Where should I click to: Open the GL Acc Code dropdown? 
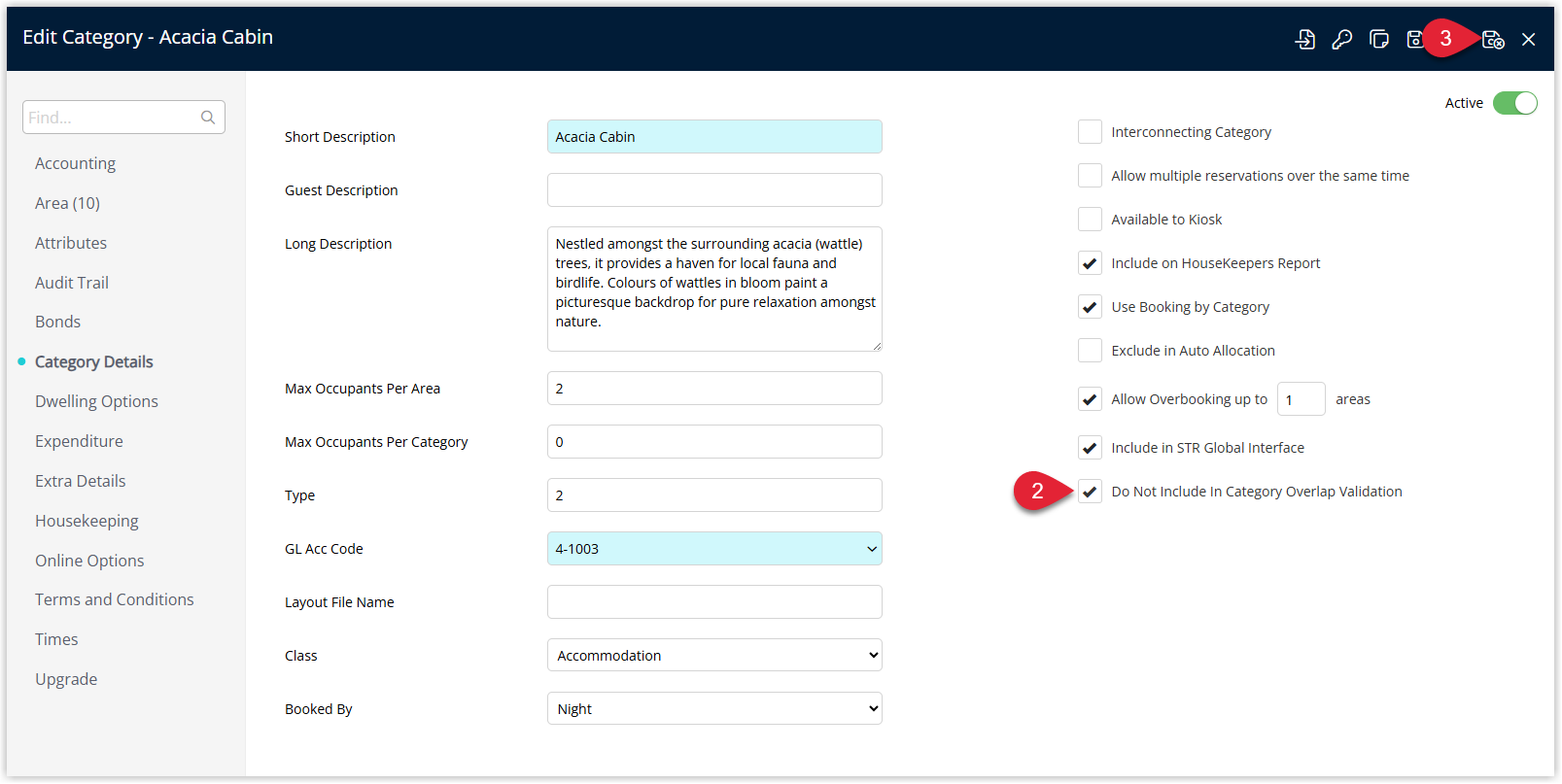714,549
